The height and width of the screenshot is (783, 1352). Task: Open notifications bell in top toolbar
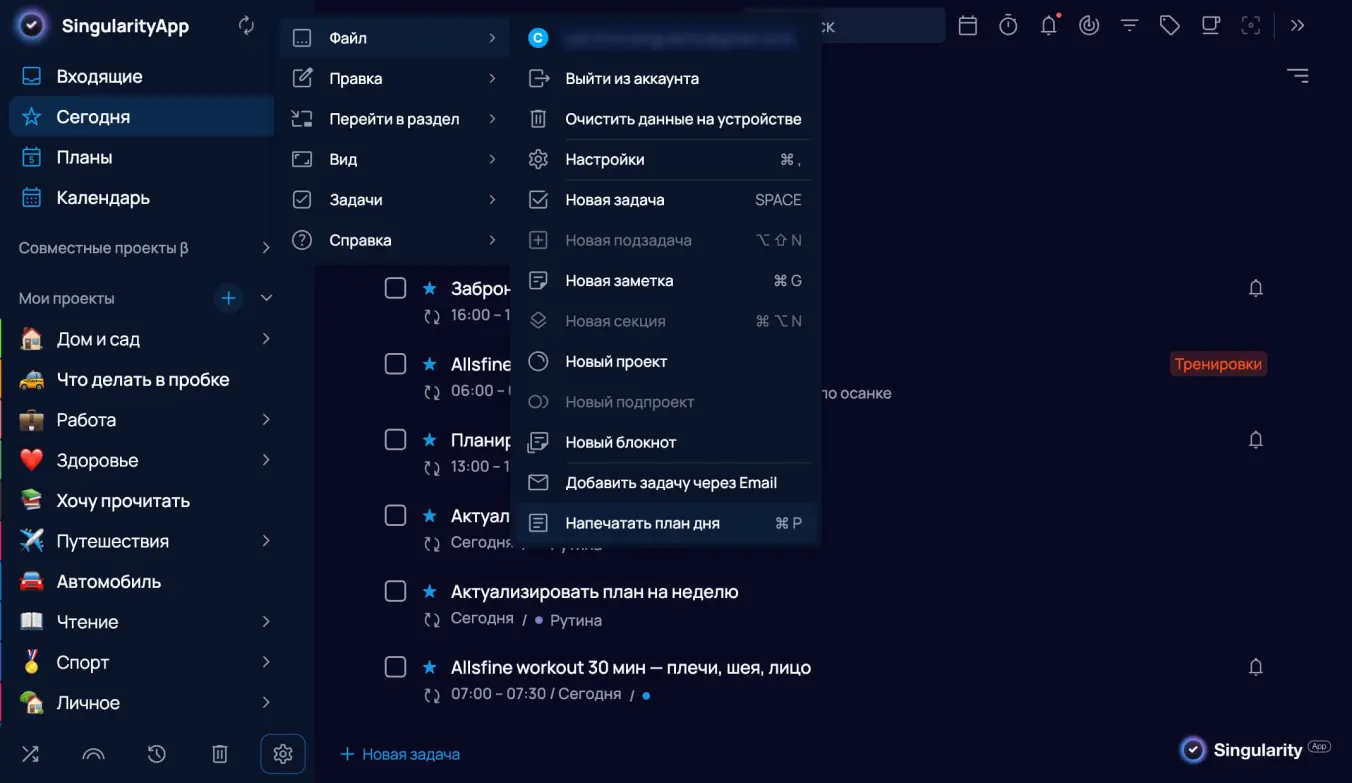(x=1048, y=26)
